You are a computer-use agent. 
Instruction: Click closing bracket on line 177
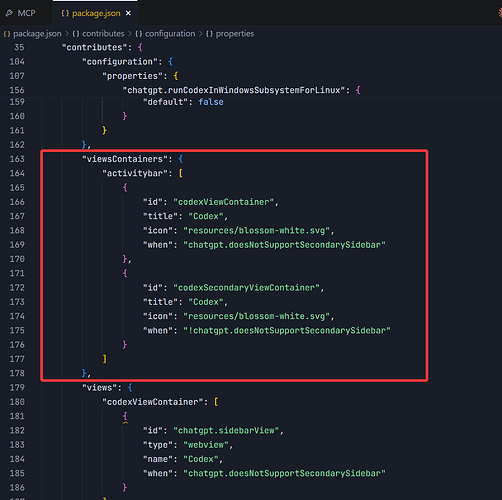[105, 359]
